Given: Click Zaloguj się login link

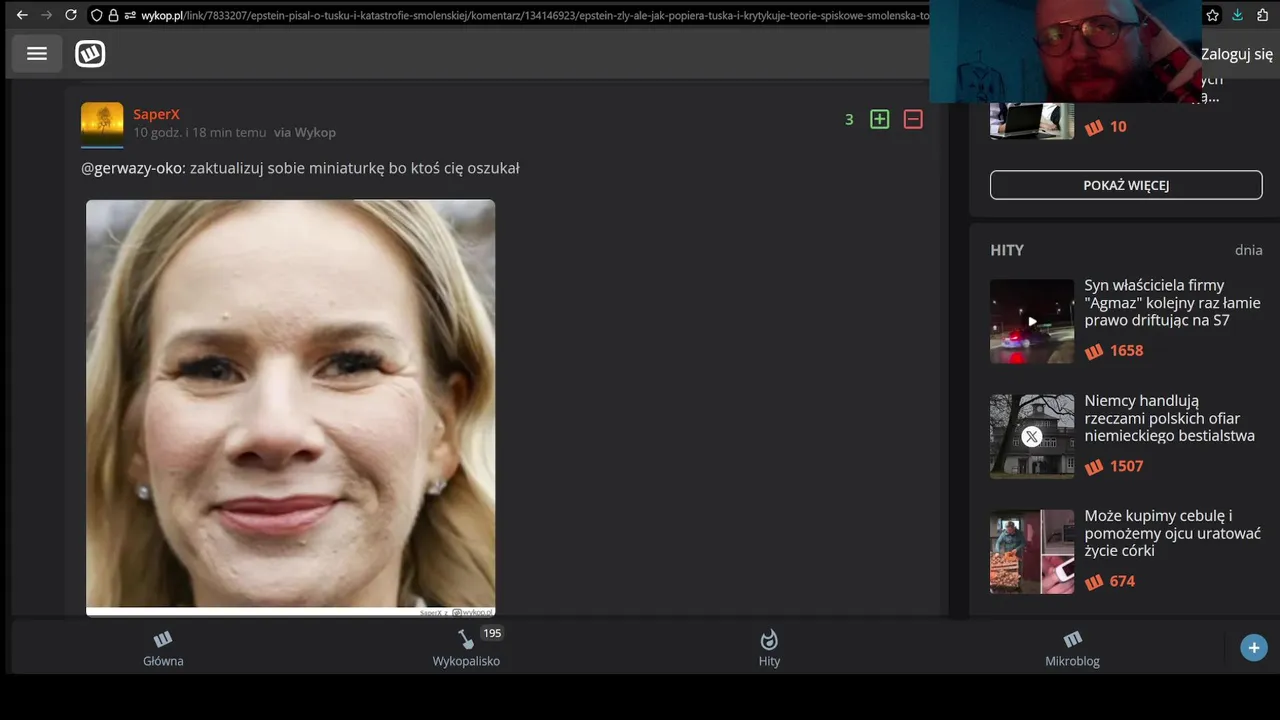Looking at the screenshot, I should [1237, 54].
